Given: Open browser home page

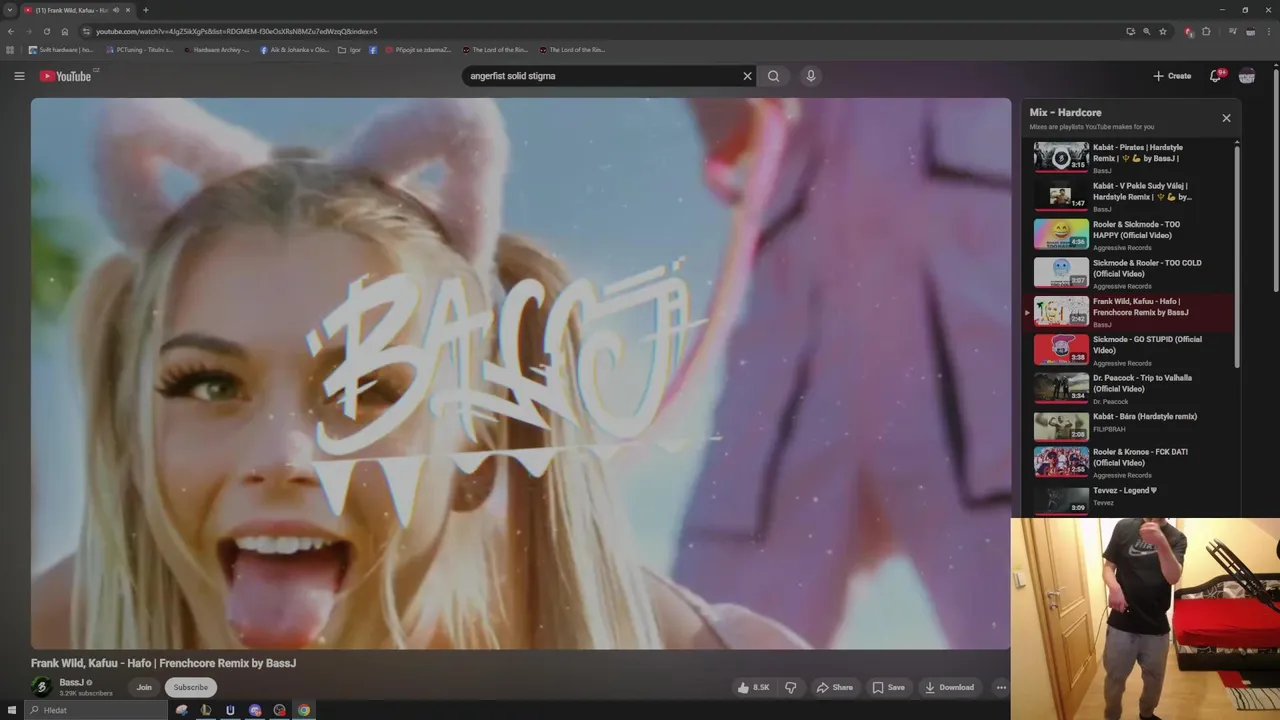Looking at the screenshot, I should [x=65, y=31].
